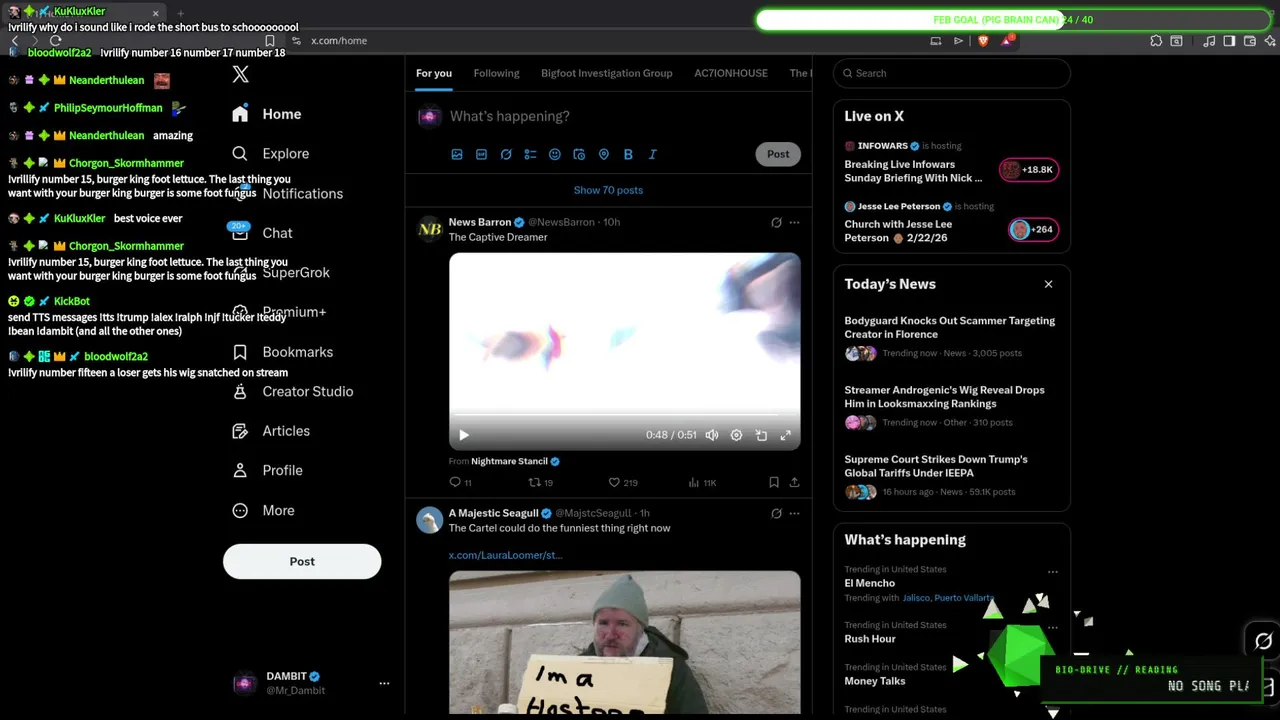Image resolution: width=1280 pixels, height=720 pixels.
Task: Toggle bold text in compose toolbar
Action: point(628,154)
